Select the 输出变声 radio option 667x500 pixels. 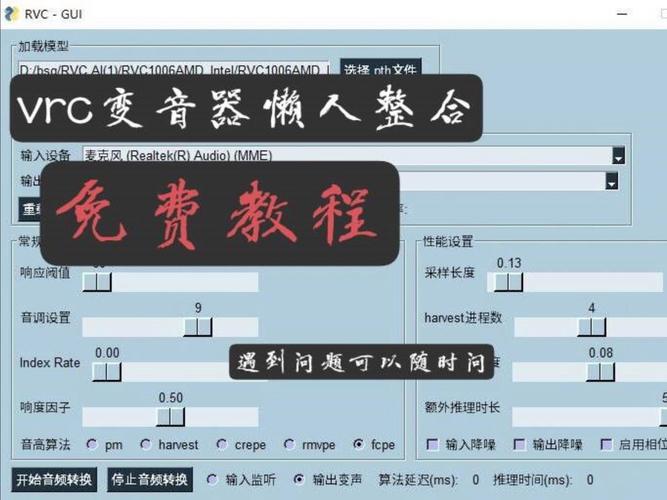tap(299, 480)
